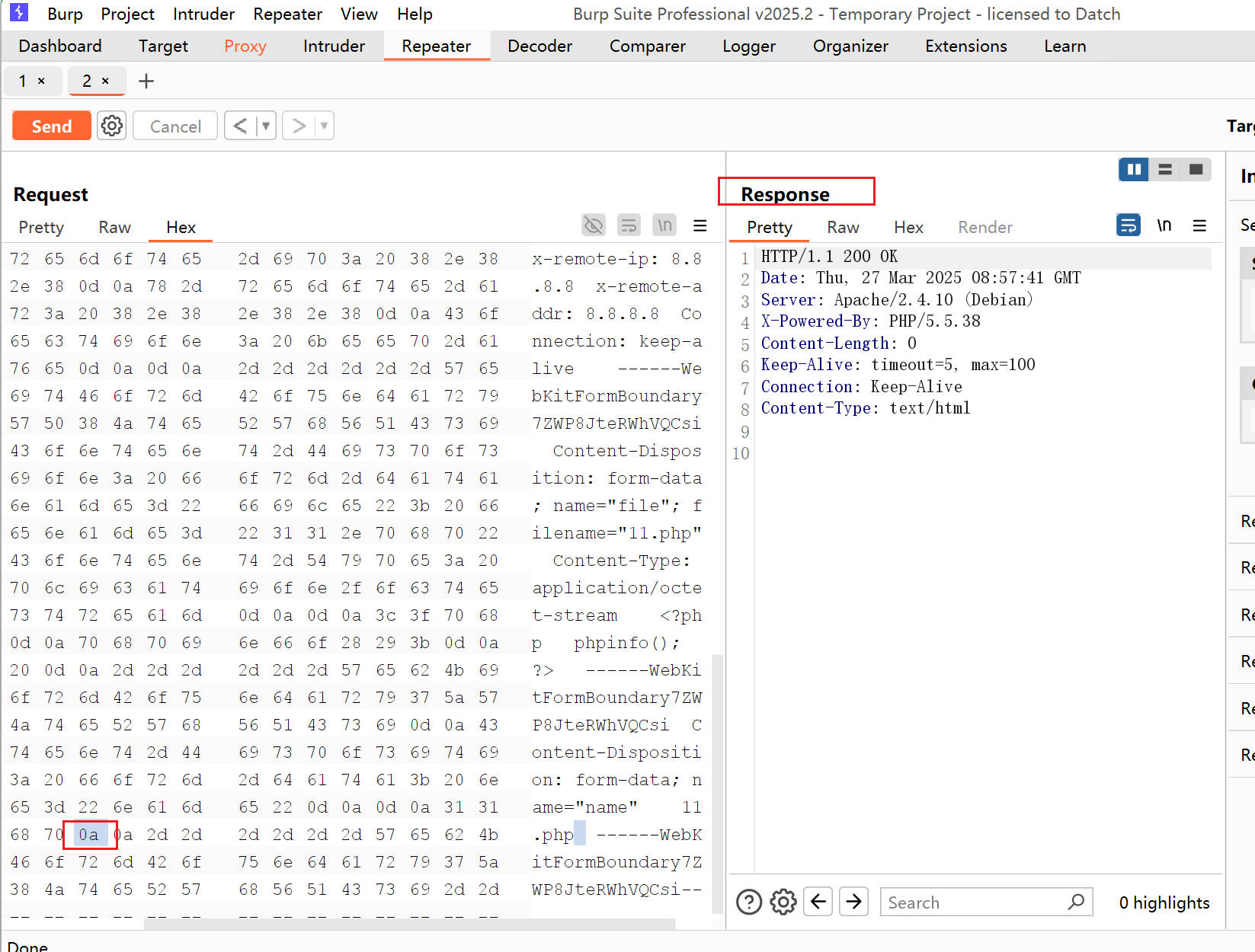Click the Request hex horizontal scrollbar
This screenshot has width=1255, height=952.
click(409, 924)
